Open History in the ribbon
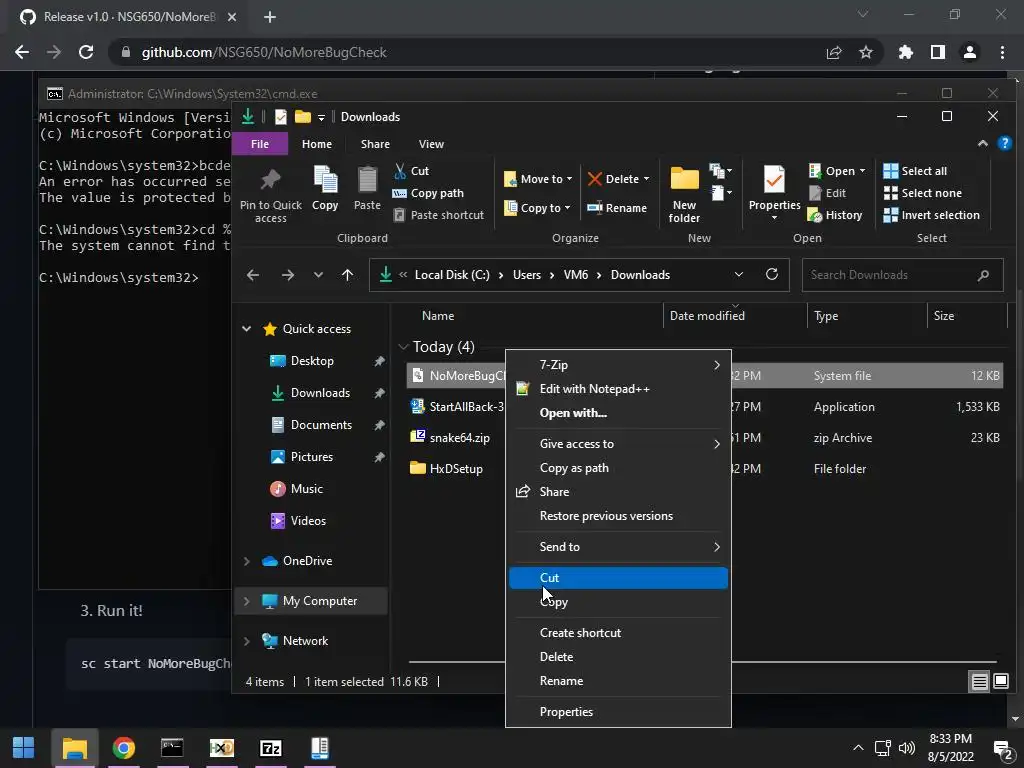The image size is (1024, 768). pos(835,215)
